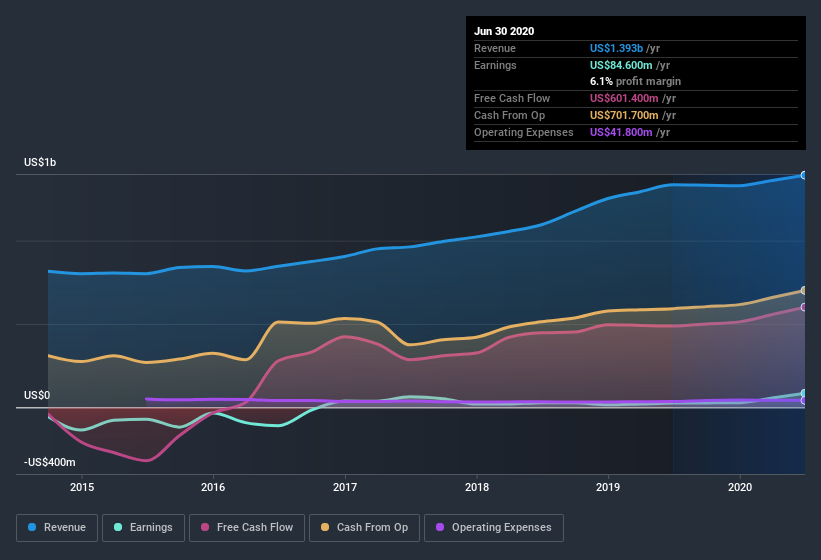Screen dimensions: 821x560
Task: Click the Jun 30 2020 tooltip date
Action: [504, 31]
